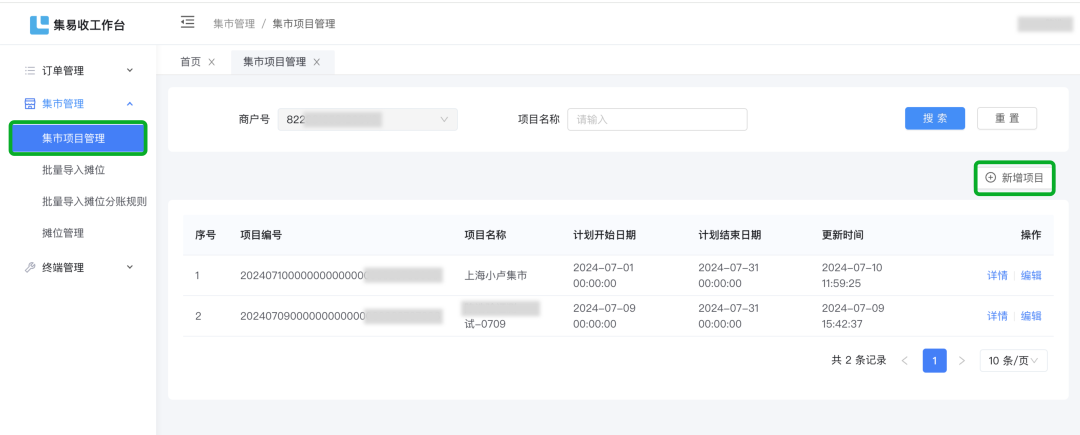Screen dimensions: 1080x435
Task: Click the start date 2024-07-01 00:00:00
Action: pyautogui.click(x=603, y=275)
